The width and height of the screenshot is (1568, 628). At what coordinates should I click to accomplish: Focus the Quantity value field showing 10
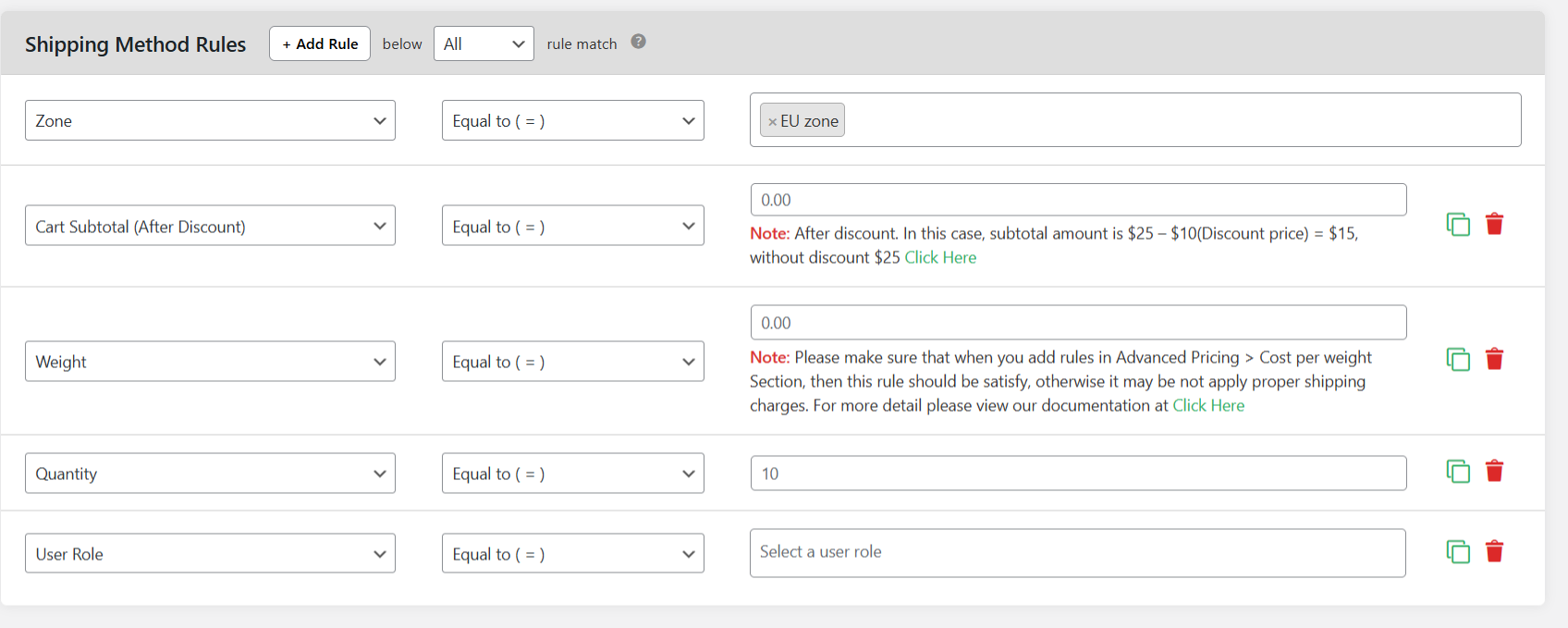1078,473
